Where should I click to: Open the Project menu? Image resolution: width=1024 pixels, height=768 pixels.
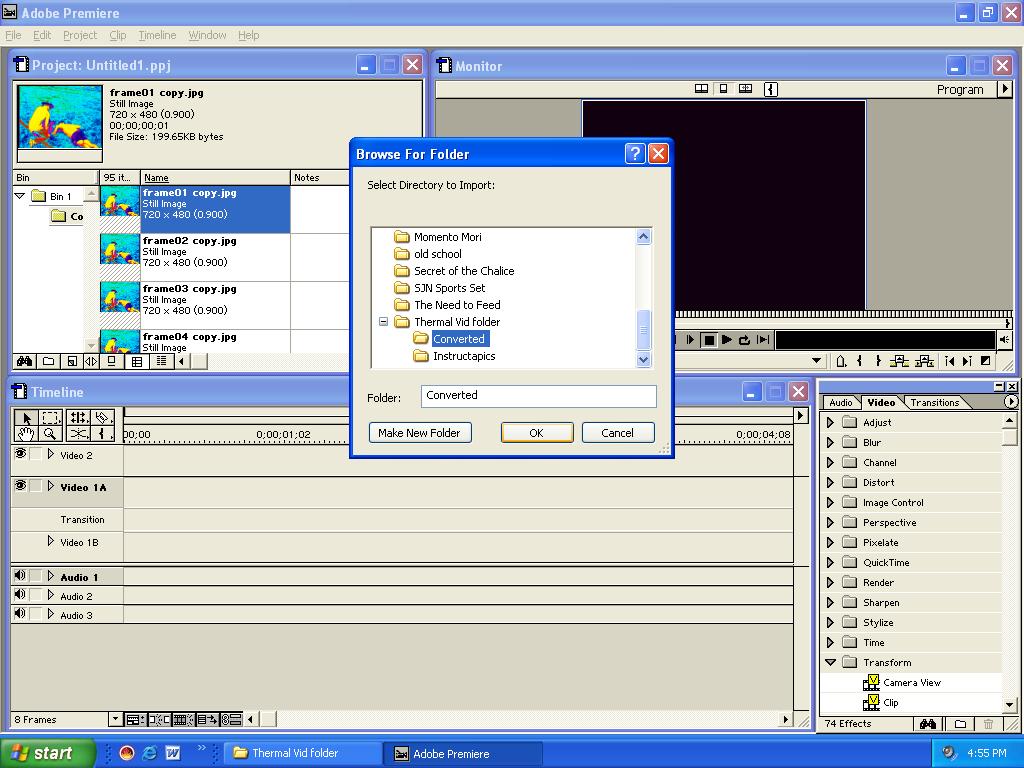pos(80,35)
